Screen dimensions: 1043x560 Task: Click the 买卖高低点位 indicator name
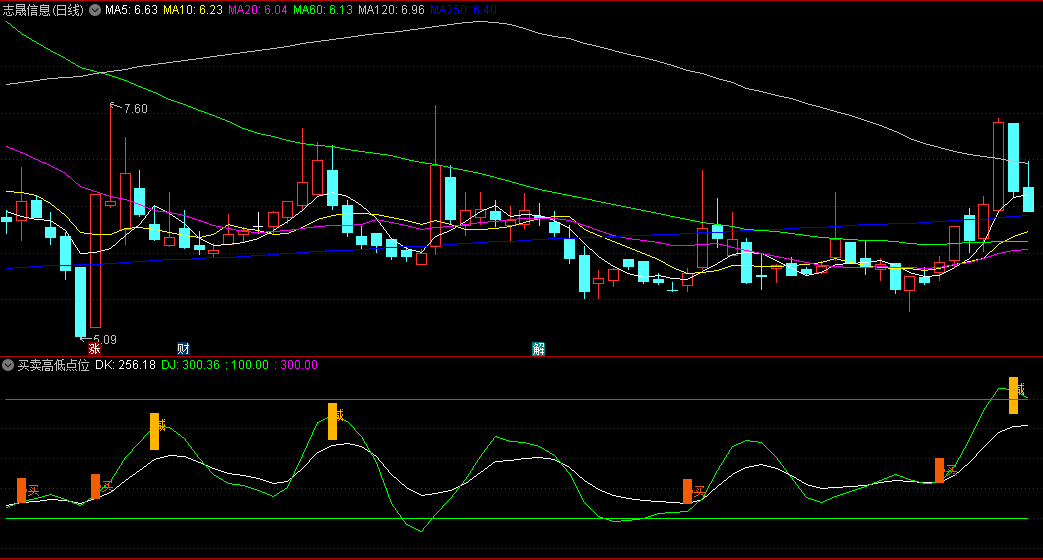click(x=53, y=366)
